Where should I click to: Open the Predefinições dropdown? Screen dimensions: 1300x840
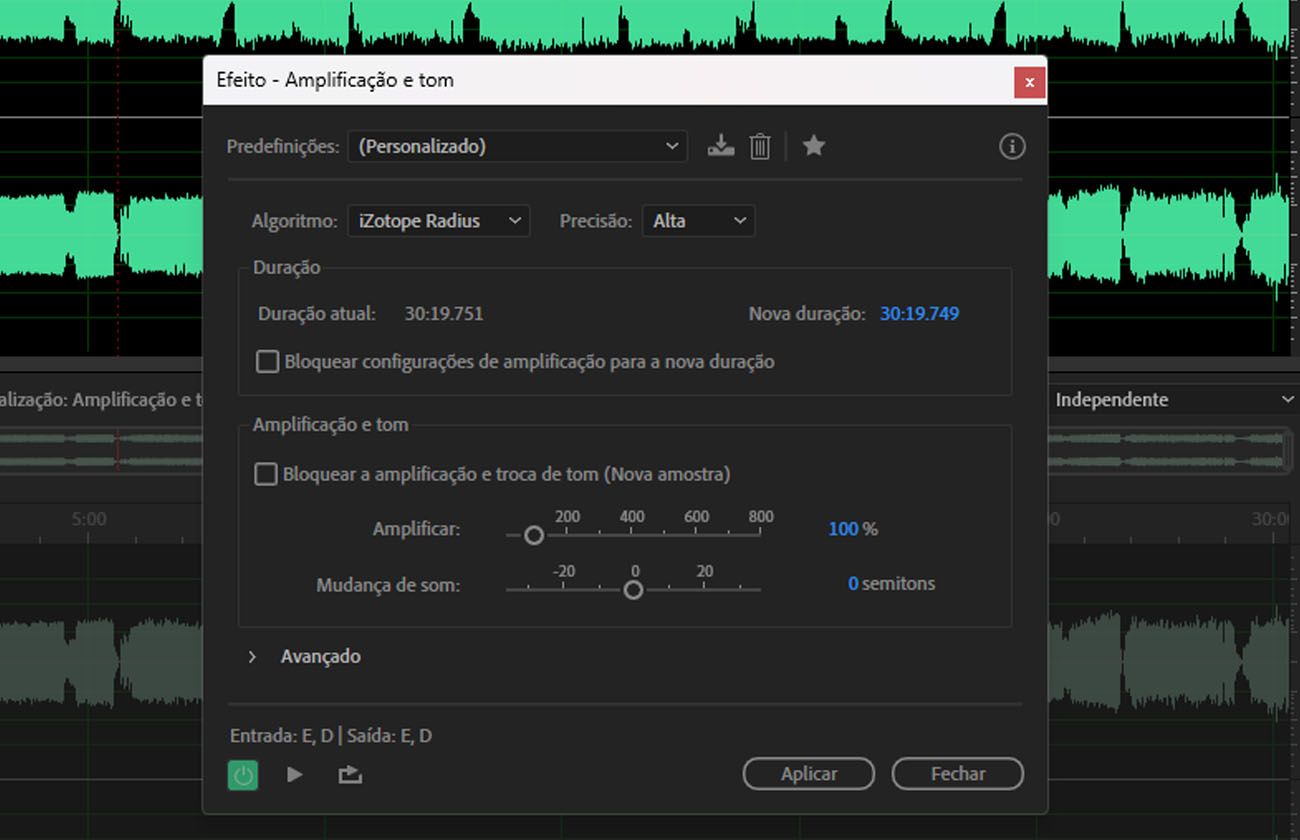tap(517, 146)
